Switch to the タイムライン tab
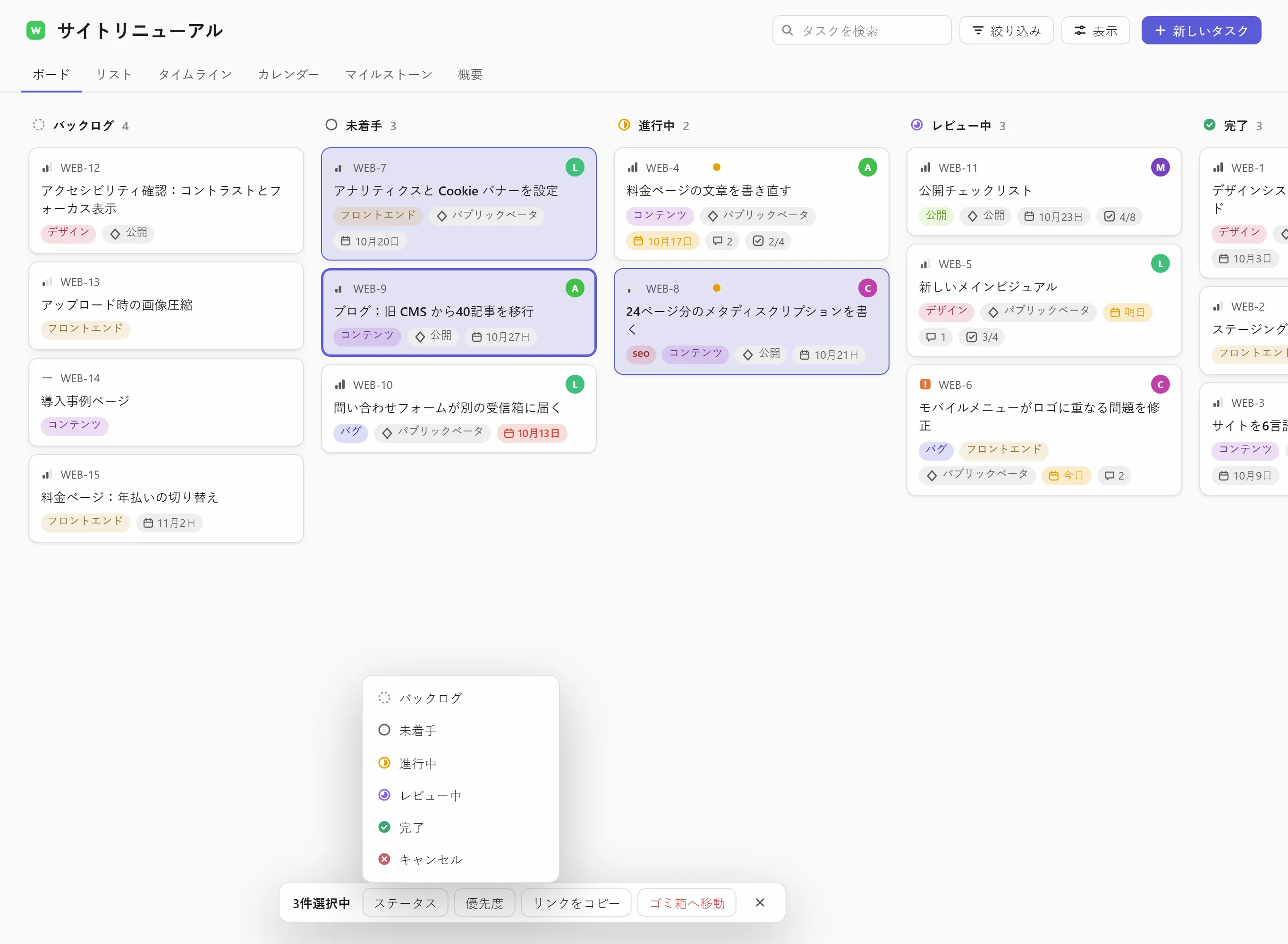 tap(195, 74)
